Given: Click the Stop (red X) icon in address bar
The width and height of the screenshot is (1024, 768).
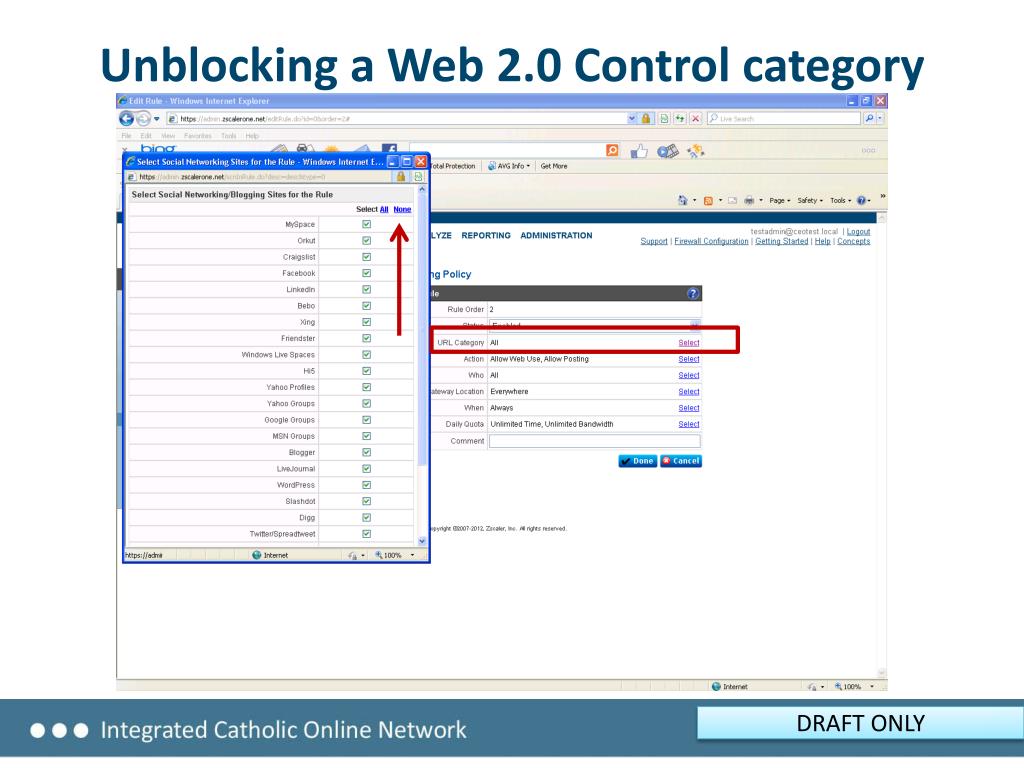Looking at the screenshot, I should click(696, 118).
